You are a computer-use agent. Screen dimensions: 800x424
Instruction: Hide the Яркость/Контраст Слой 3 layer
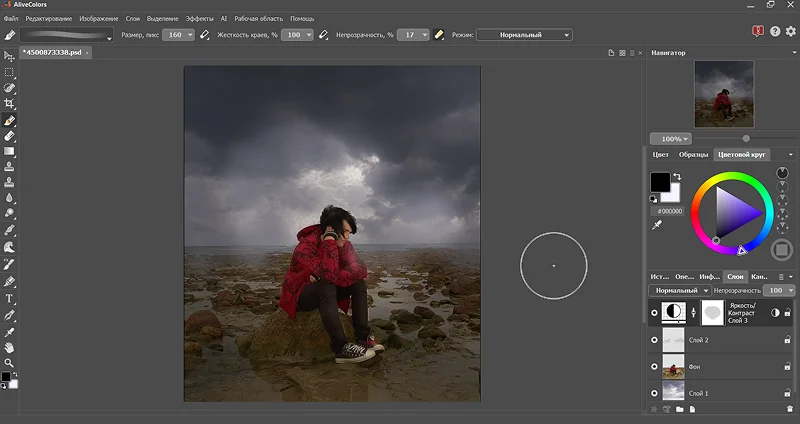coord(655,313)
